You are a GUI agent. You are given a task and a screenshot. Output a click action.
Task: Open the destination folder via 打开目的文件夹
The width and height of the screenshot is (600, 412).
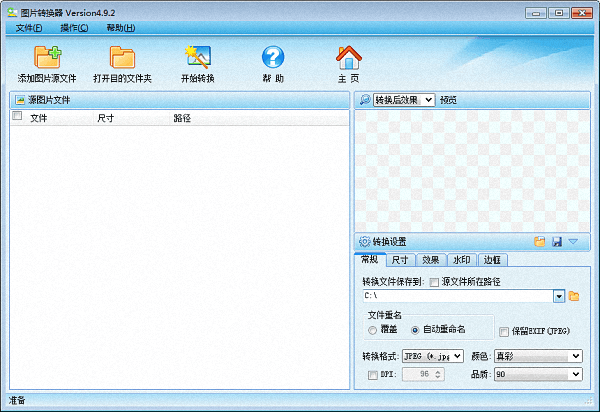pyautogui.click(x=122, y=58)
